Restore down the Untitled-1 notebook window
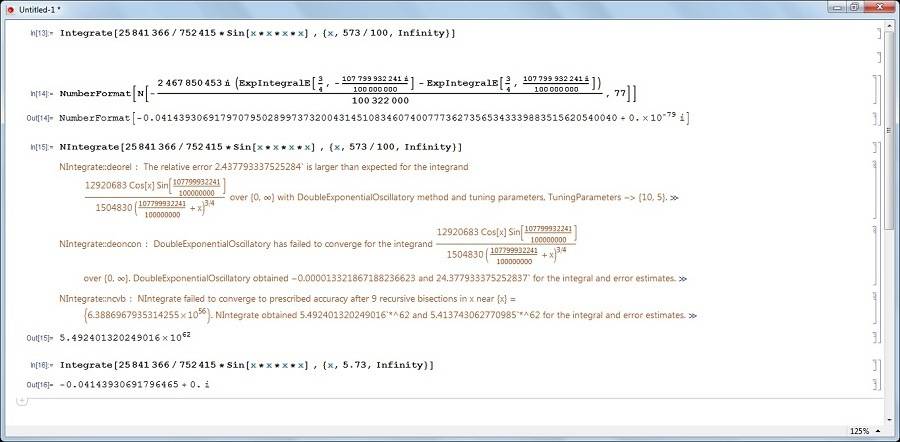Screen dimensions: 900x442 [x=855, y=7]
